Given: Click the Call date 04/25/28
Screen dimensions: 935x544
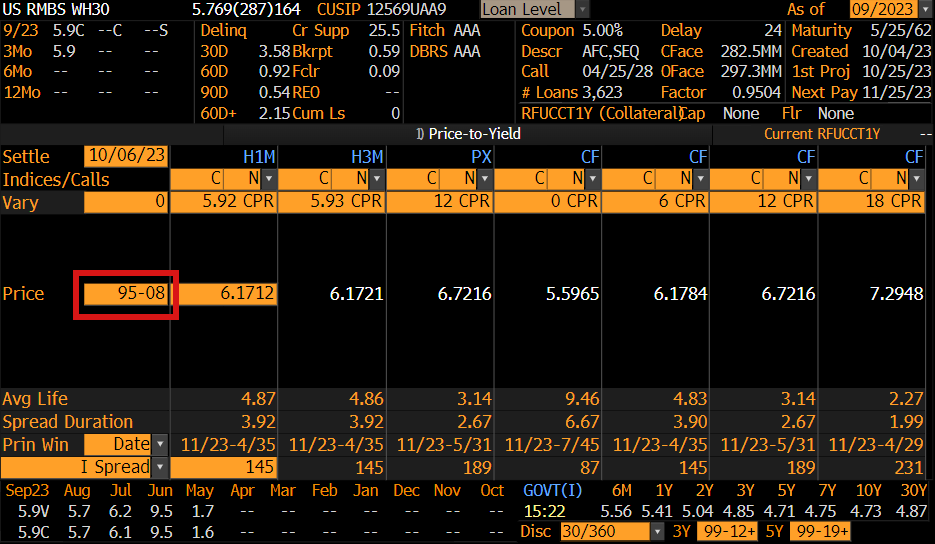Looking at the screenshot, I should (x=618, y=72).
